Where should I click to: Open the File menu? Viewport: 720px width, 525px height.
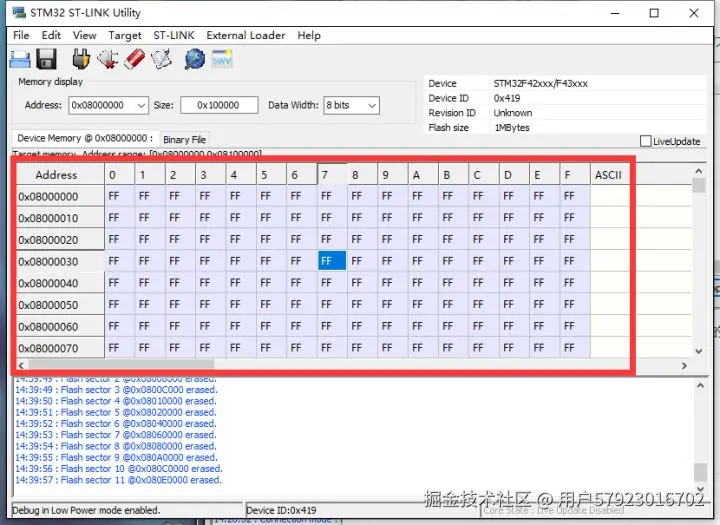pyautogui.click(x=21, y=35)
